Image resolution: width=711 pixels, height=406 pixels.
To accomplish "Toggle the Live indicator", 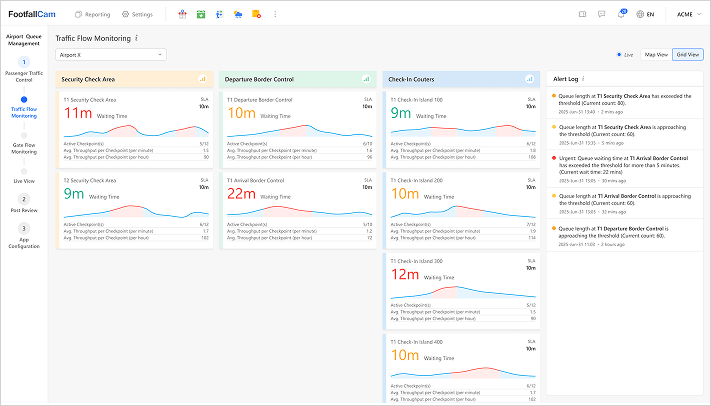I will pyautogui.click(x=628, y=54).
